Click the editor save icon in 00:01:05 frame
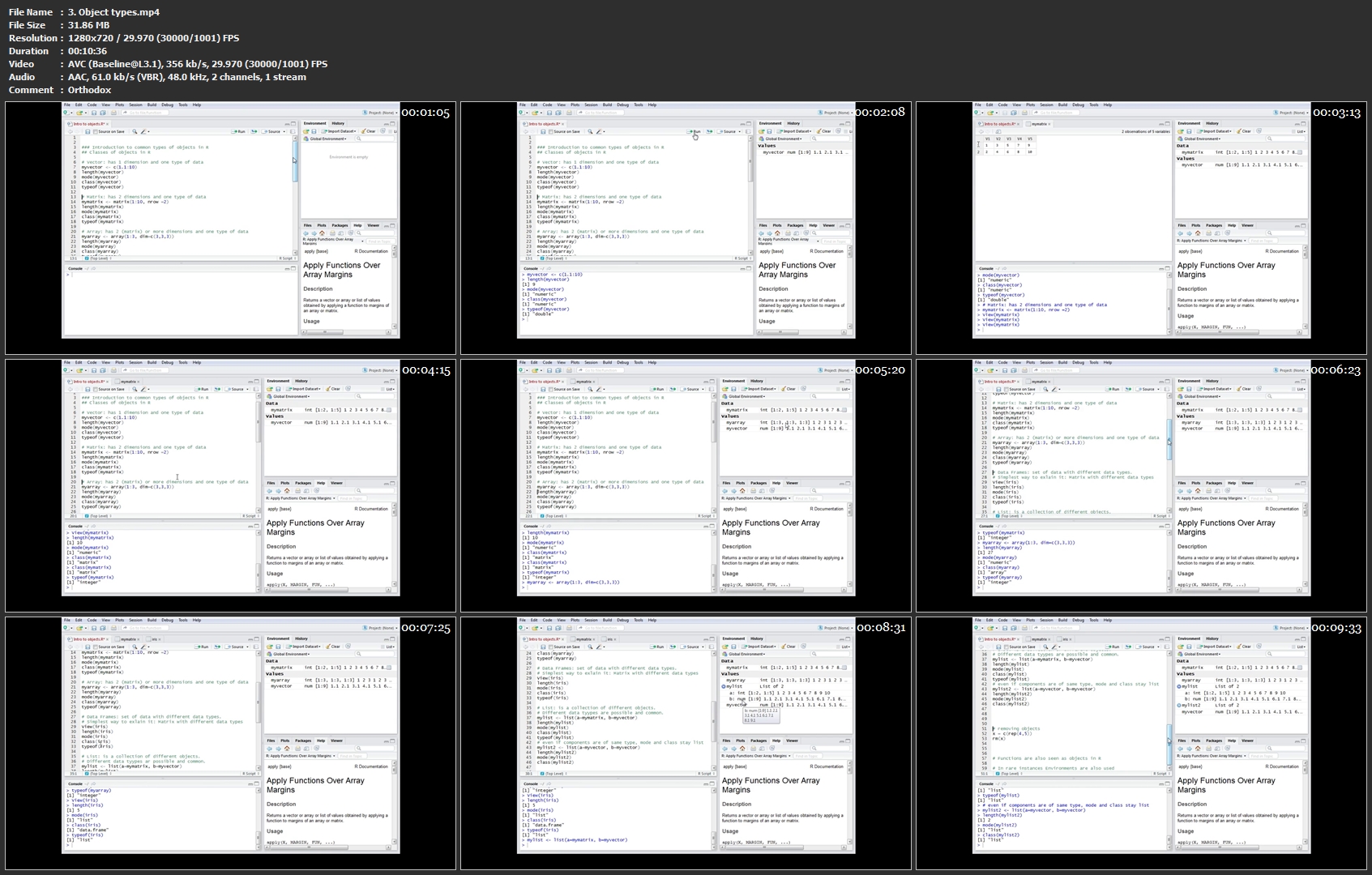1372x875 pixels. click(x=88, y=131)
